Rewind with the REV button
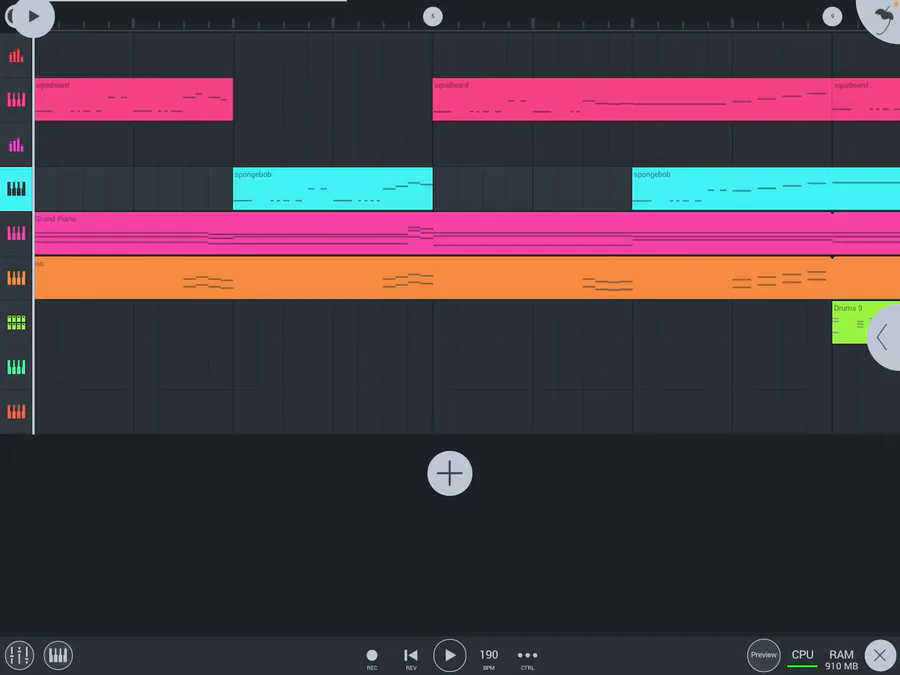Screen dimensions: 900x675 pyautogui.click(x=411, y=658)
